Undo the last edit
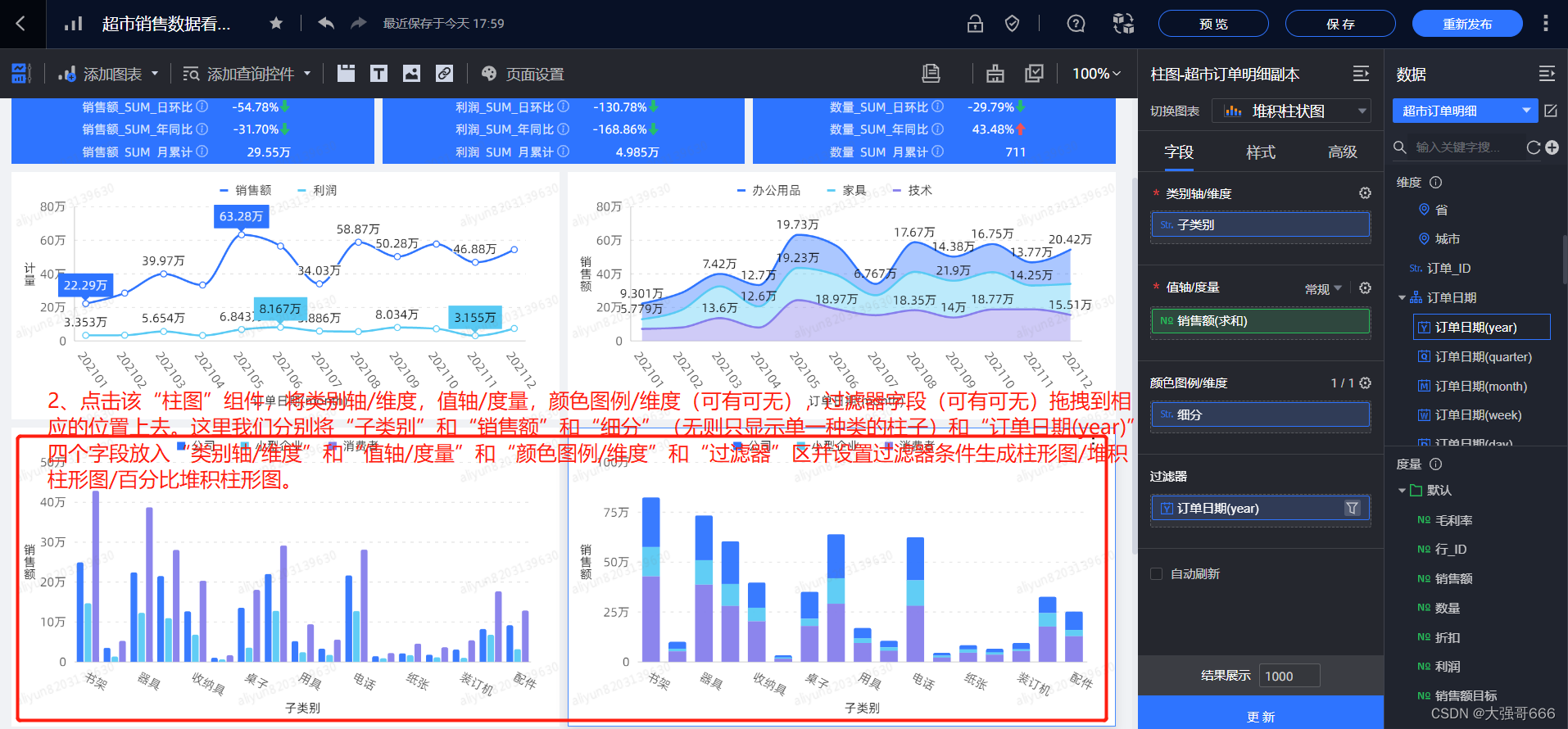This screenshot has width=1568, height=729. [x=326, y=23]
